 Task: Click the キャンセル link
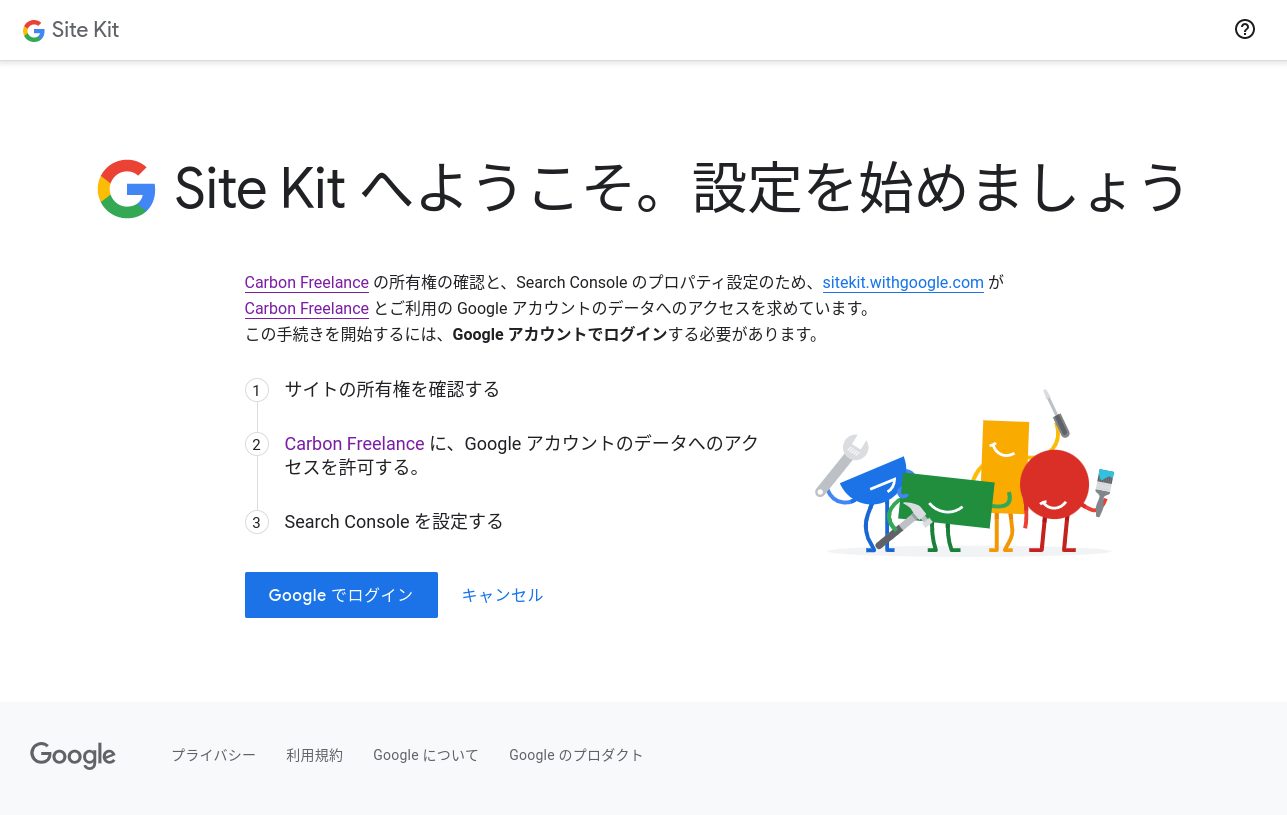pos(502,595)
